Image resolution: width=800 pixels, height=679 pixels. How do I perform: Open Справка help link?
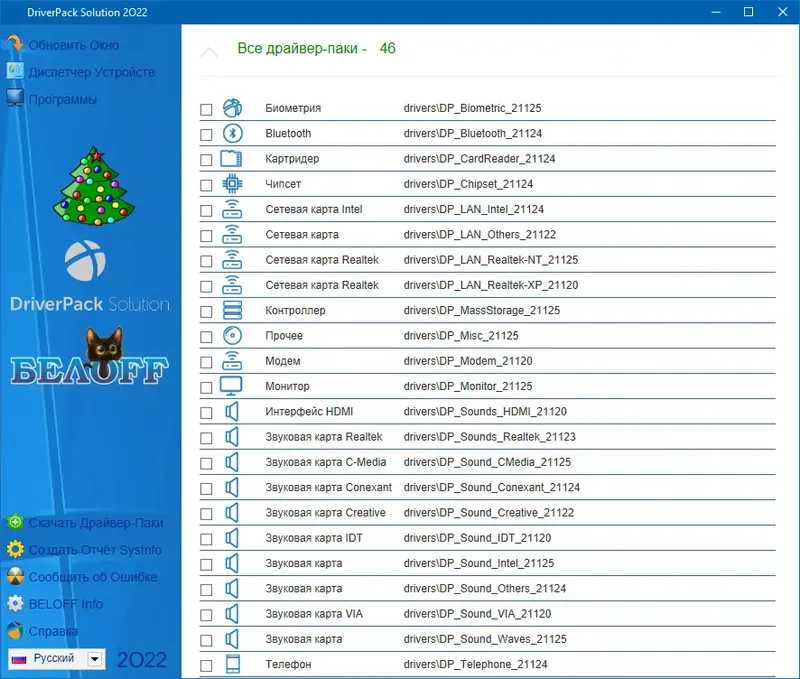pos(54,631)
